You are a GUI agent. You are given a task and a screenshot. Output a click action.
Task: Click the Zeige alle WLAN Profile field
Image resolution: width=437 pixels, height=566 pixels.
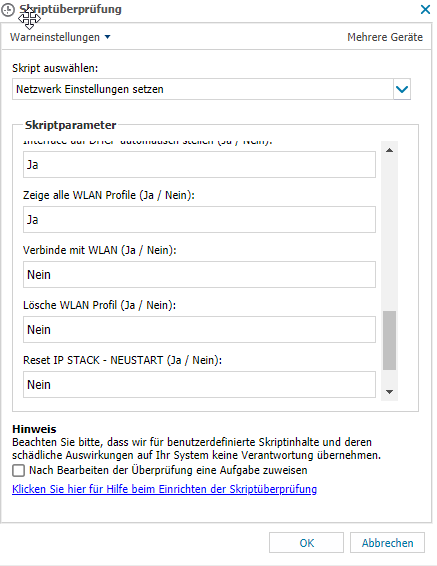pyautogui.click(x=199, y=219)
